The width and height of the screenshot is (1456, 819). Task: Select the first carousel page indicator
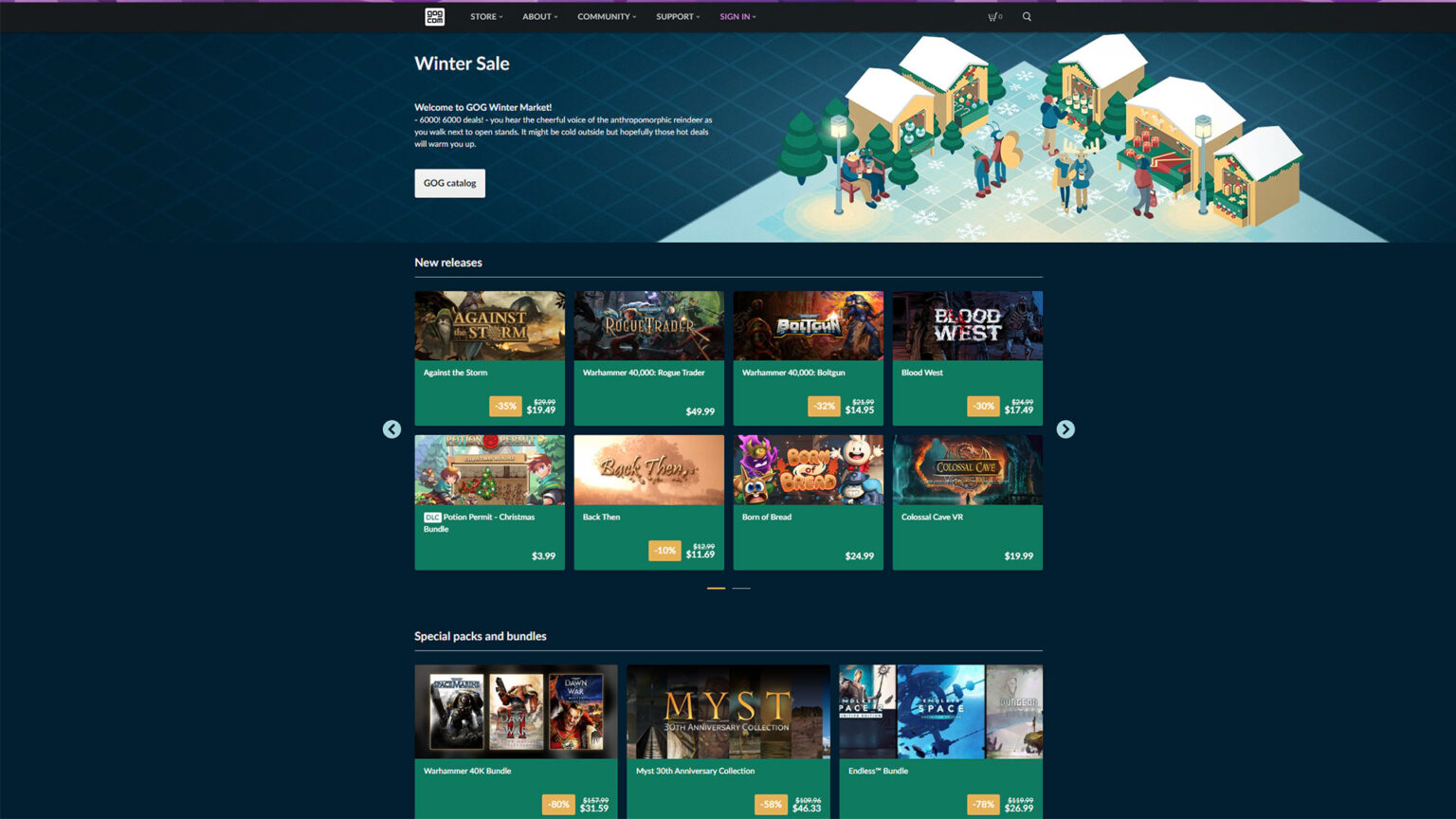point(716,589)
